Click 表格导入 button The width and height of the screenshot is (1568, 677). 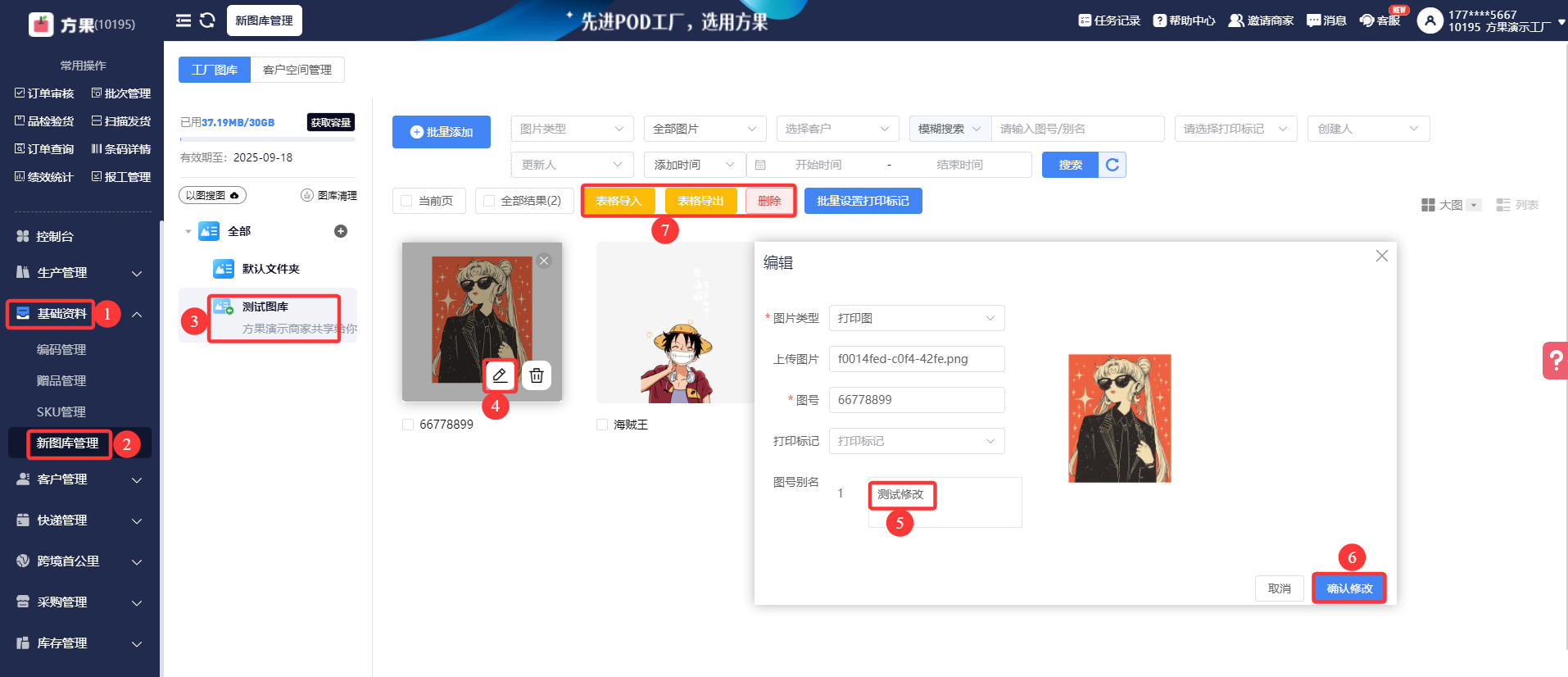pos(619,201)
